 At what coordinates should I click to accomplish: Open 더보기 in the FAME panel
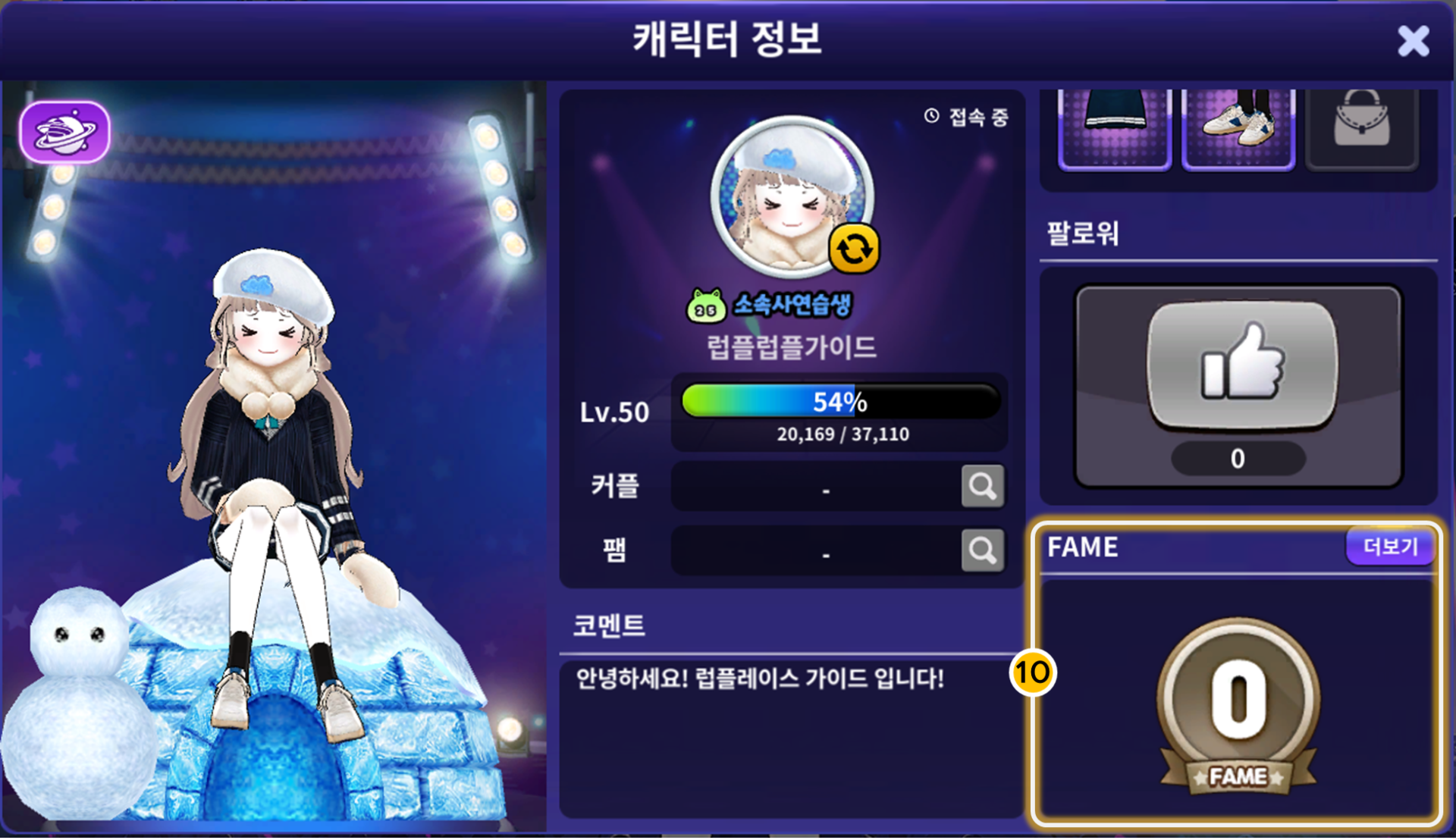(x=1390, y=547)
